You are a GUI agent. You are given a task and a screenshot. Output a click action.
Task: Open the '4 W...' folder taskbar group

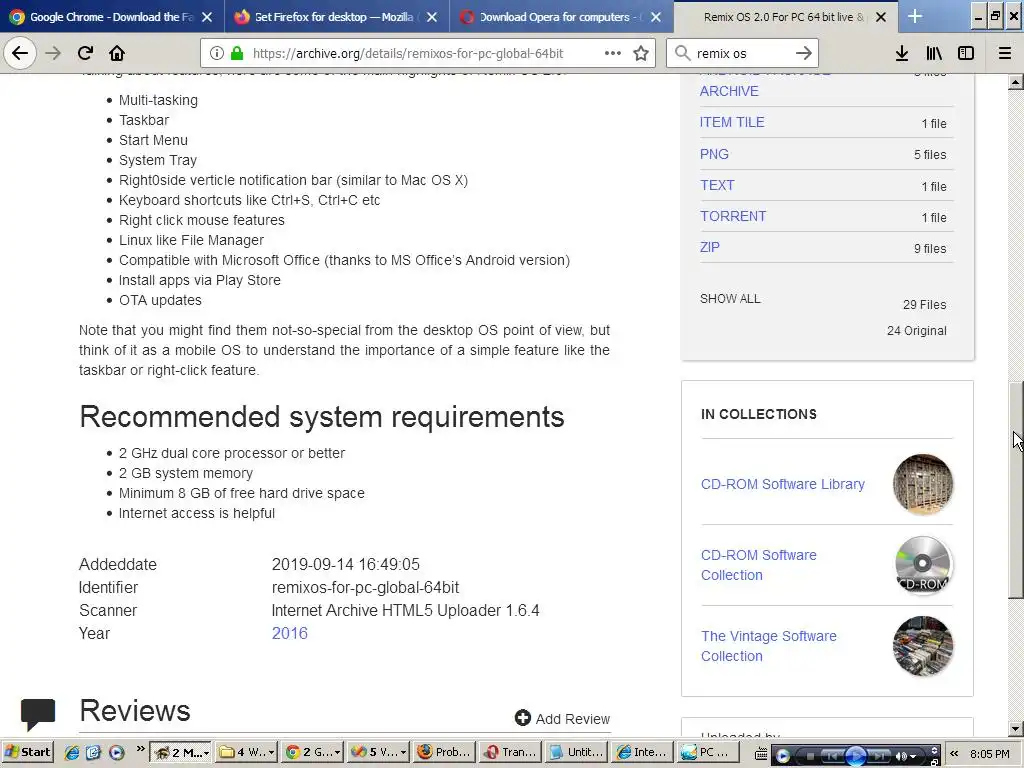(x=248, y=752)
